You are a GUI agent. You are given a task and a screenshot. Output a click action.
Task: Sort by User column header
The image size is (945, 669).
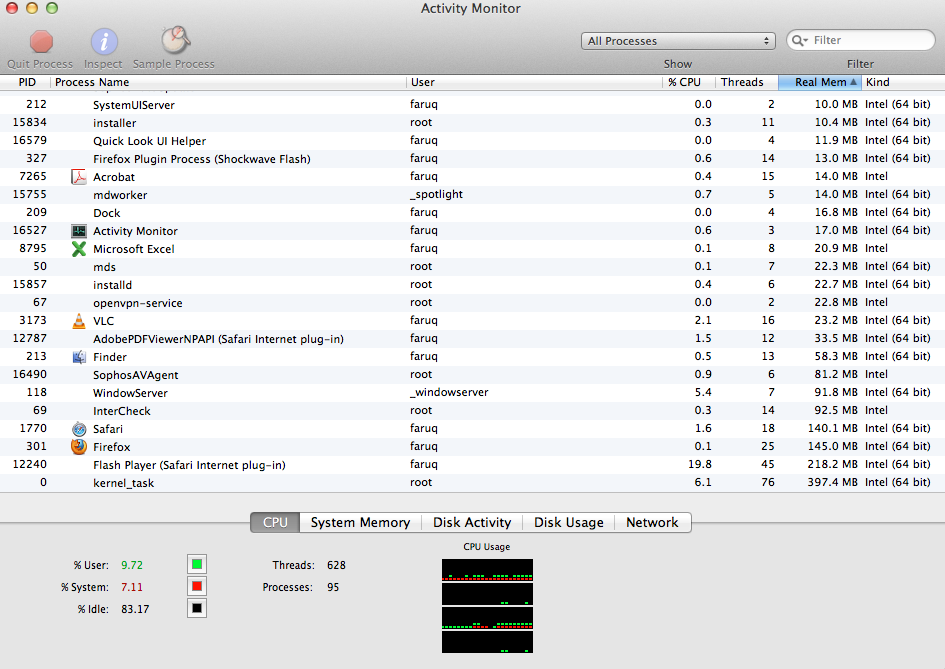coord(534,82)
